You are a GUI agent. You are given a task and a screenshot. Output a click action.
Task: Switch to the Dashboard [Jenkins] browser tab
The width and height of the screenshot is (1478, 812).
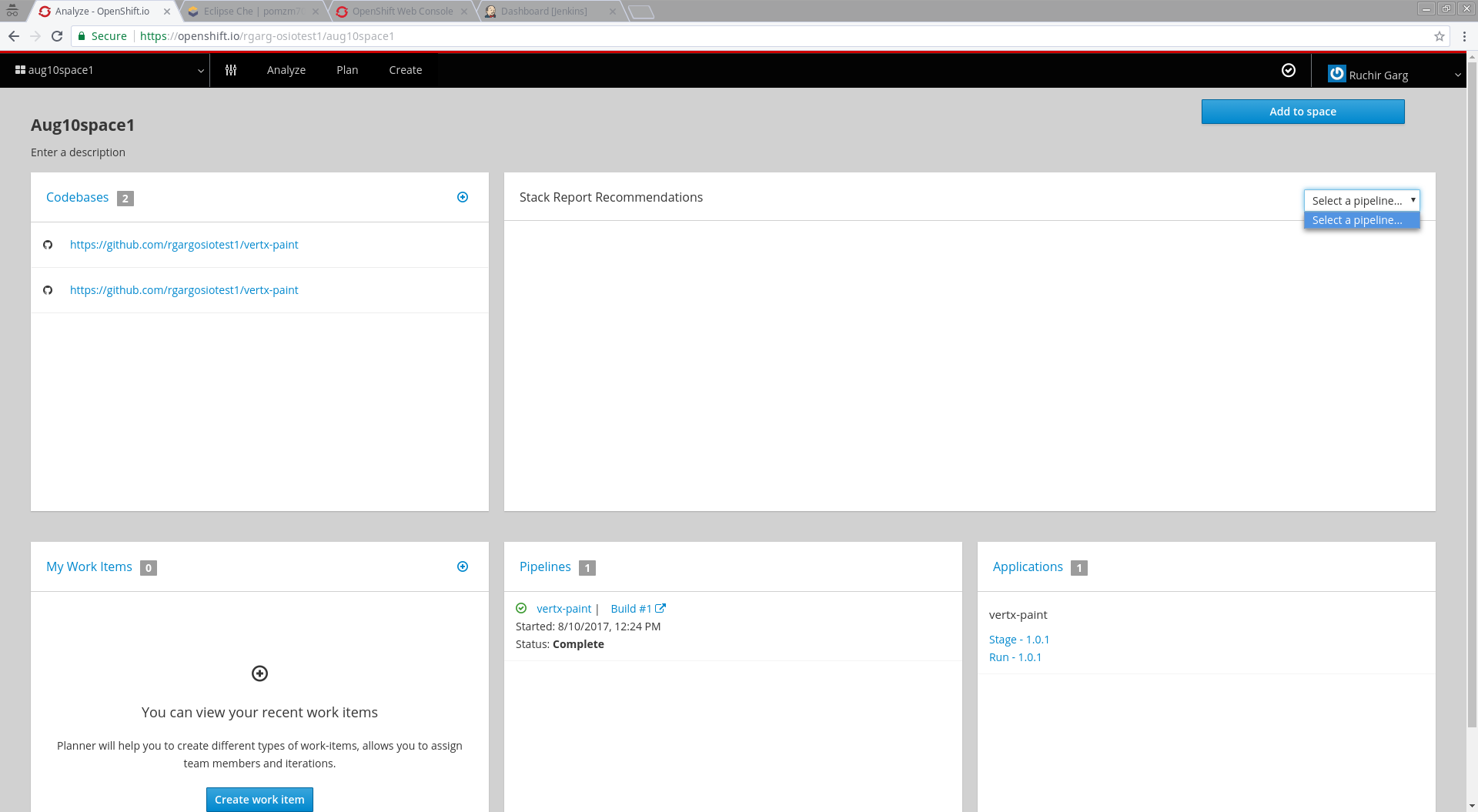pyautogui.click(x=543, y=11)
